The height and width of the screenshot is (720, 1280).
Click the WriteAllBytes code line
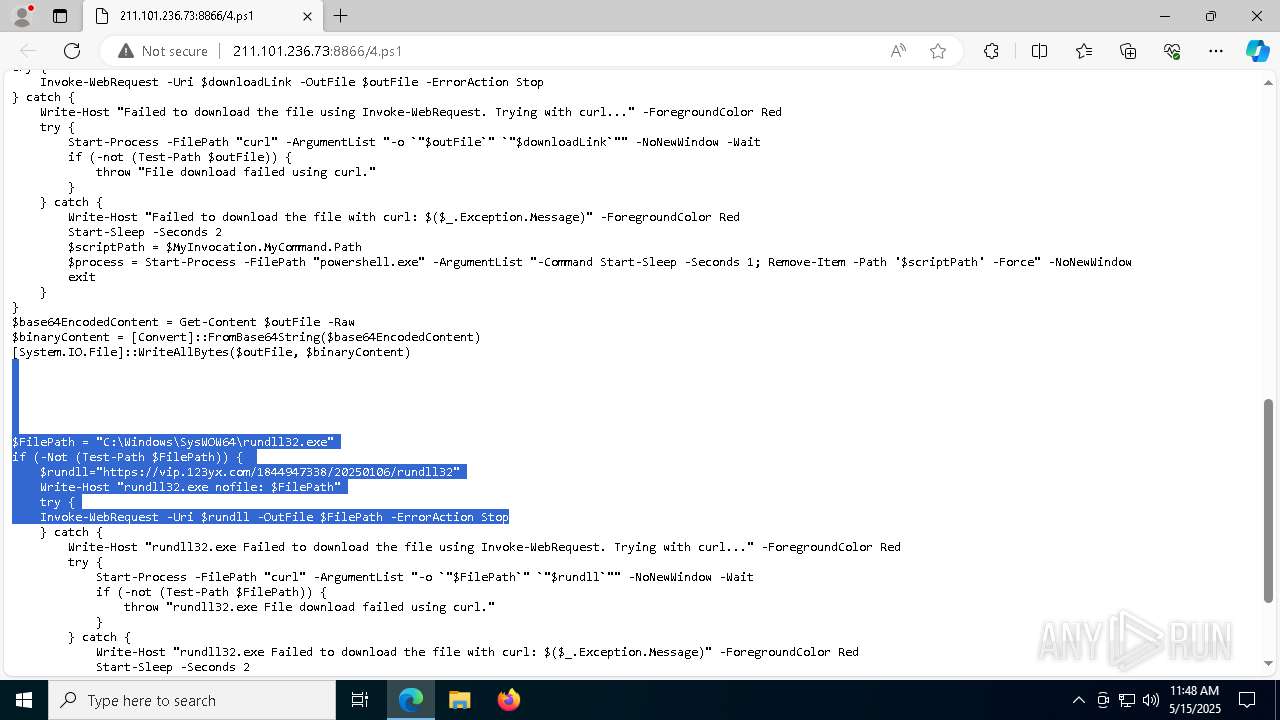(211, 352)
